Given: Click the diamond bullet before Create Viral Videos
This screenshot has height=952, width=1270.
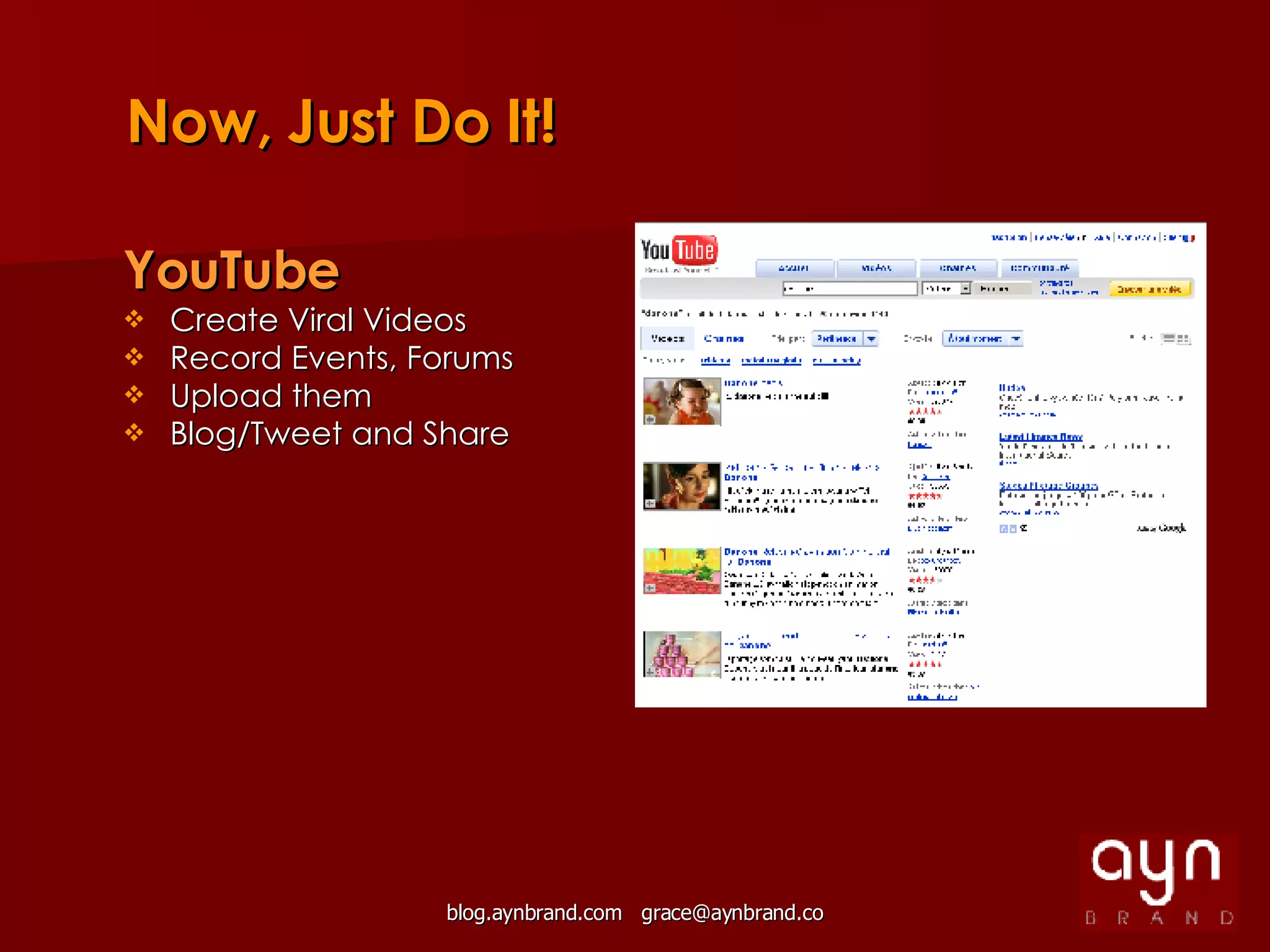Looking at the screenshot, I should (x=134, y=319).
